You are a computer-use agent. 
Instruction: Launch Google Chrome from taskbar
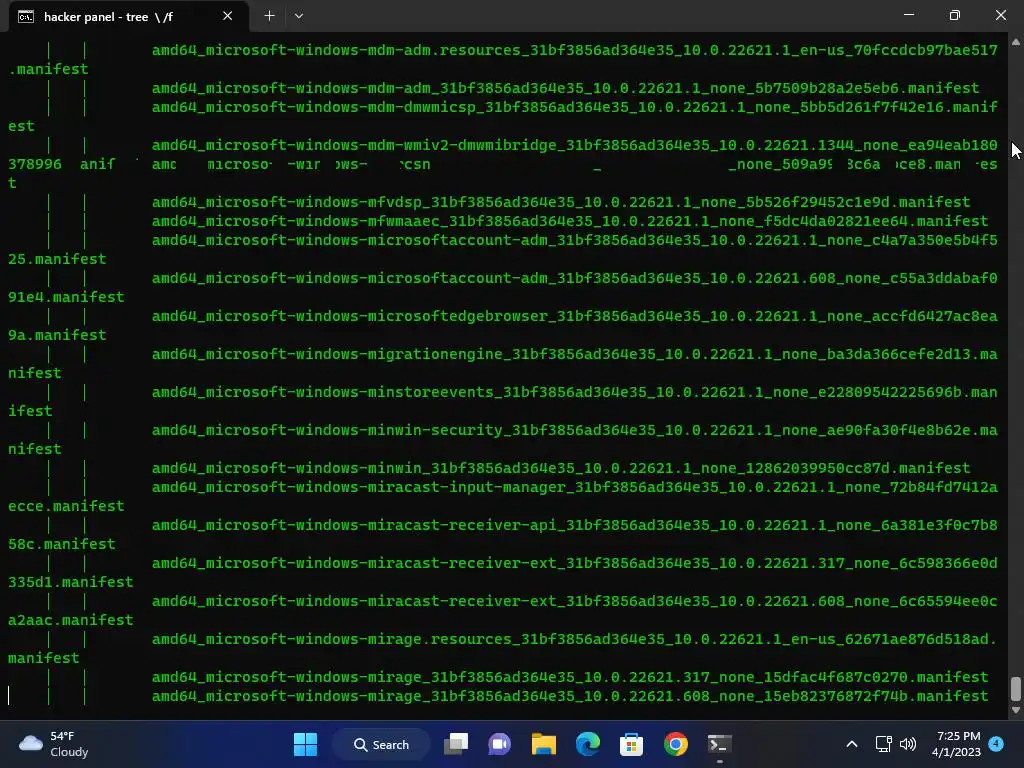(675, 744)
